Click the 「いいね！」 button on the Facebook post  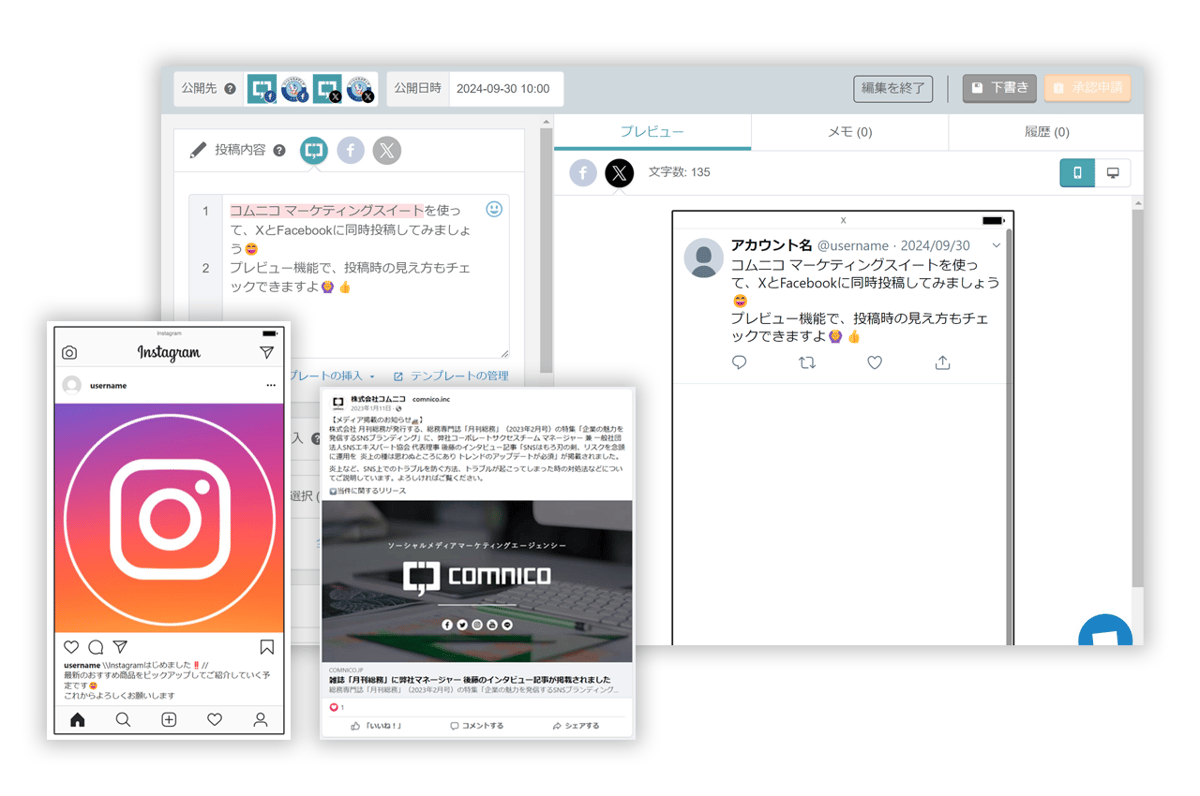pos(376,726)
